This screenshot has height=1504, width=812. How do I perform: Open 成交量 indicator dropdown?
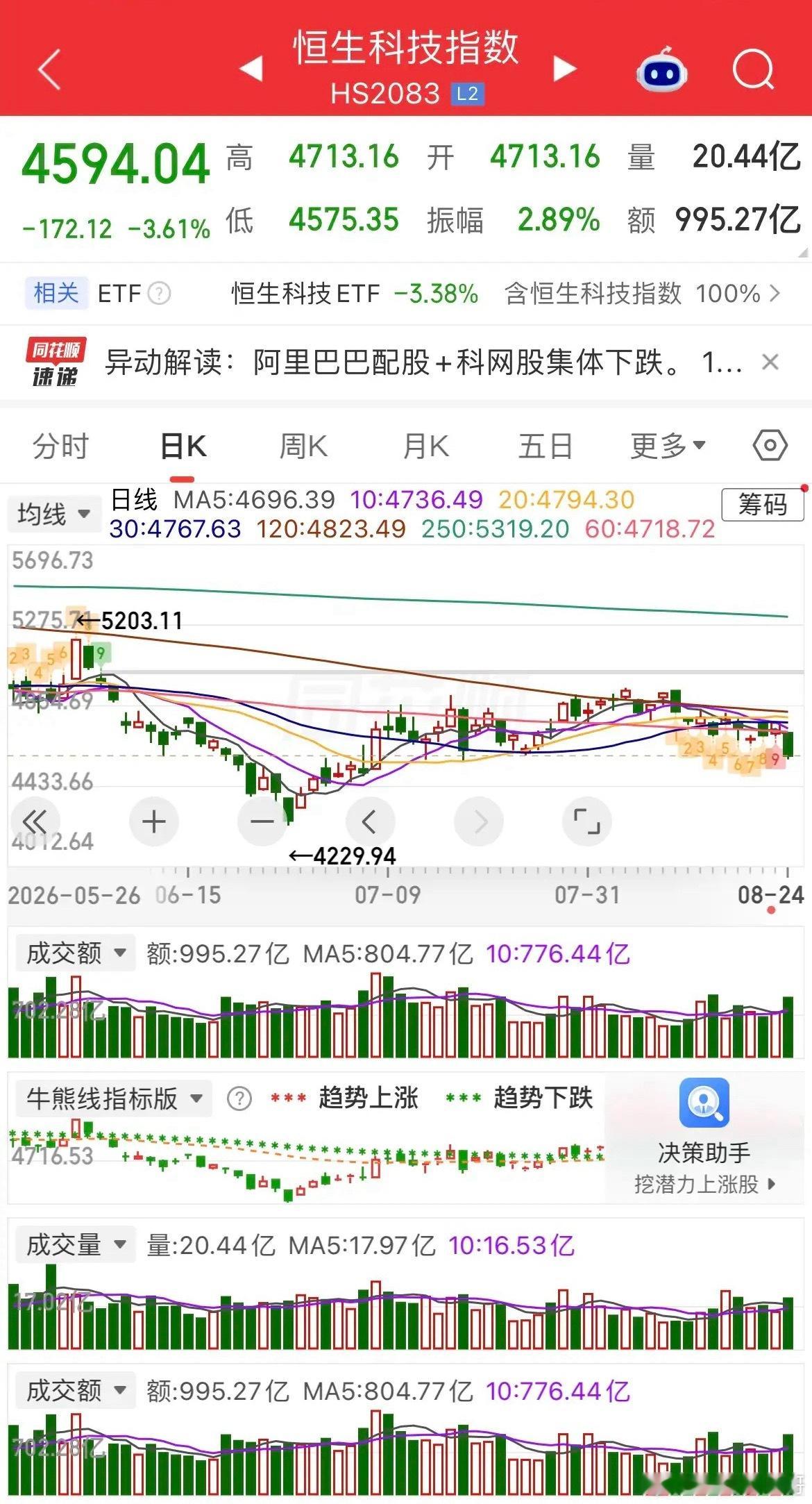click(75, 1244)
